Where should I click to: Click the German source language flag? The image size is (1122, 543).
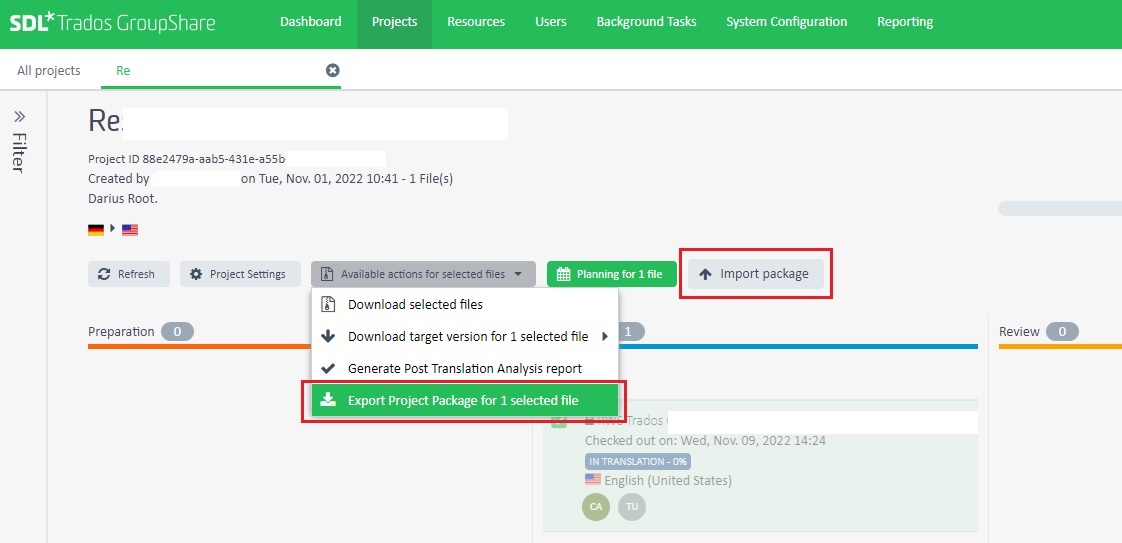pyautogui.click(x=96, y=230)
